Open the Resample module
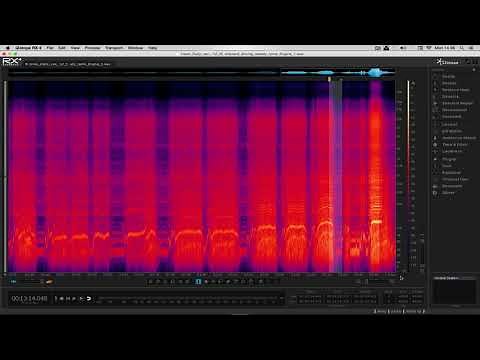This screenshot has width=480, height=360. pyautogui.click(x=452, y=186)
